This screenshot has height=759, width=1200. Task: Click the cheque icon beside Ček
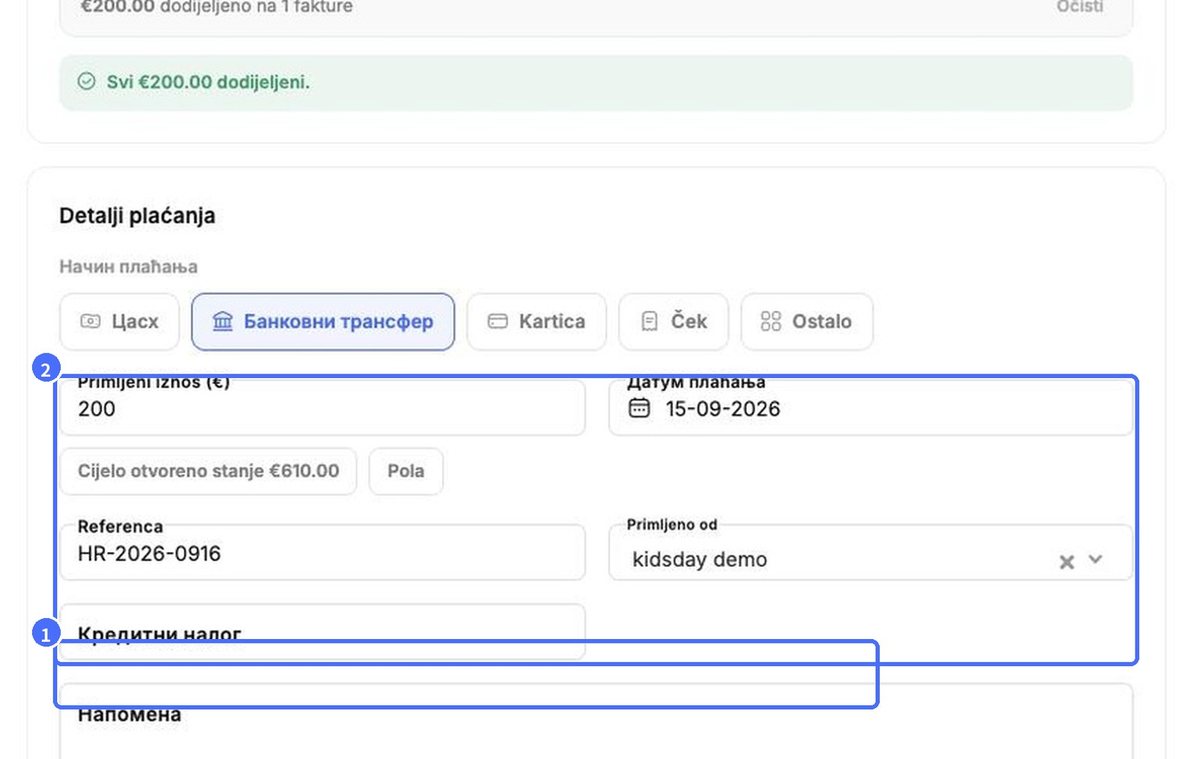click(650, 322)
